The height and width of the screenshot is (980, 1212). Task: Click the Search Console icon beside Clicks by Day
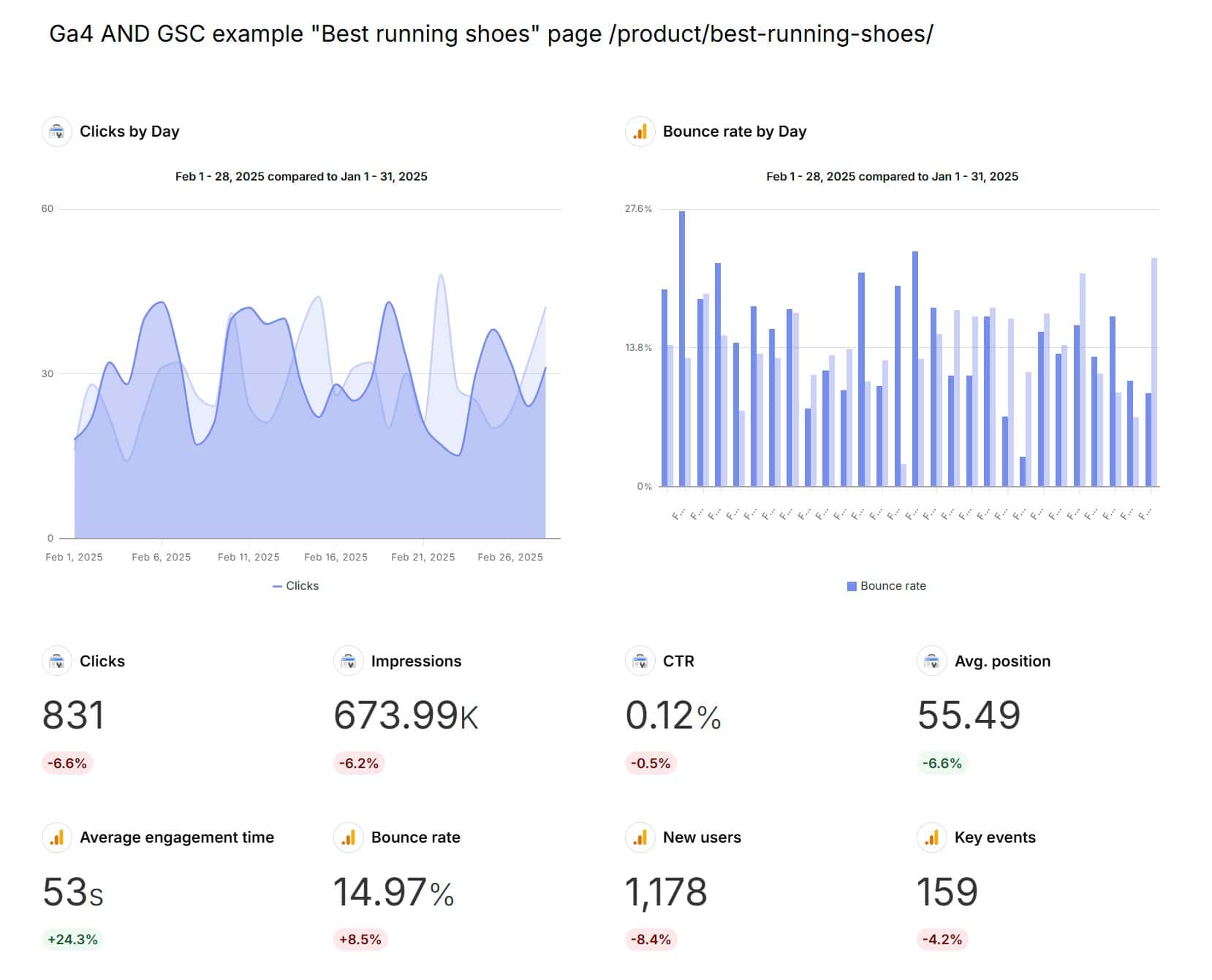(57, 132)
